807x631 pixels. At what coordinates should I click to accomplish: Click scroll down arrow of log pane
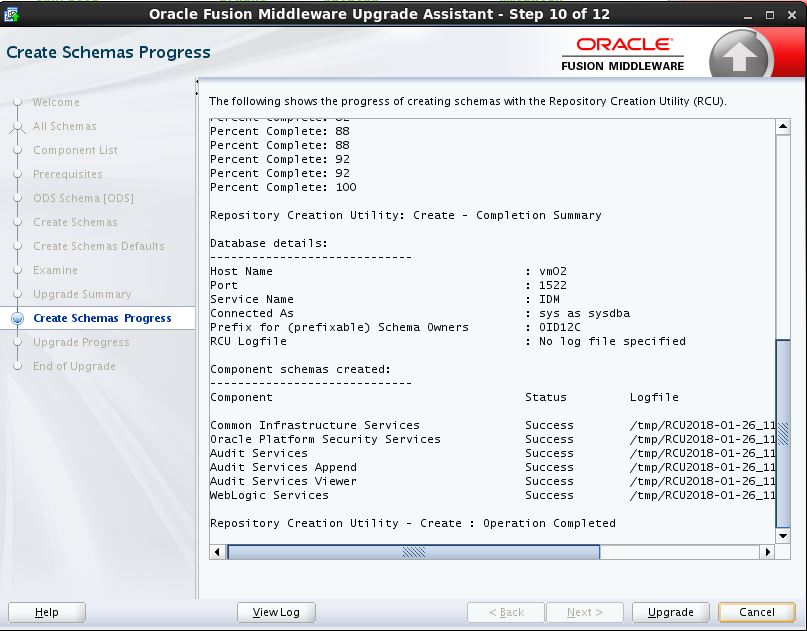pos(783,536)
